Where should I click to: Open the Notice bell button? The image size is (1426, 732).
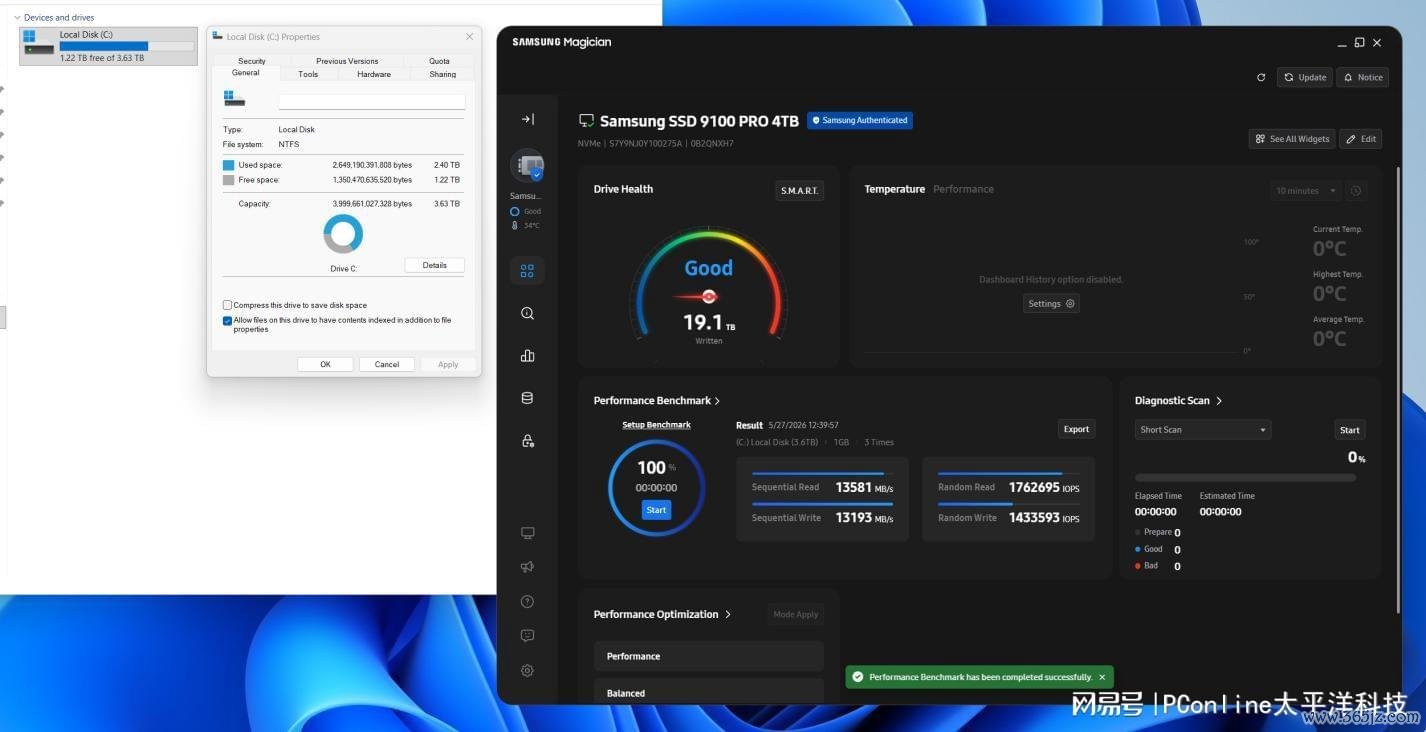(x=1362, y=77)
